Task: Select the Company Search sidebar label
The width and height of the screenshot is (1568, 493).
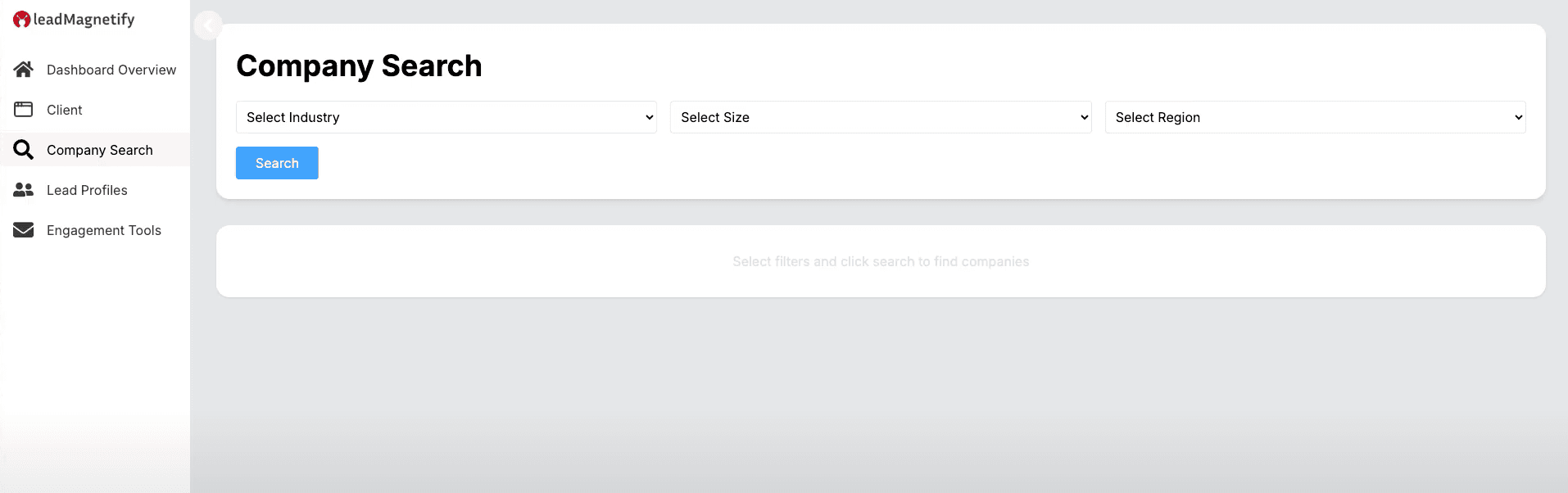Action: pos(100,150)
